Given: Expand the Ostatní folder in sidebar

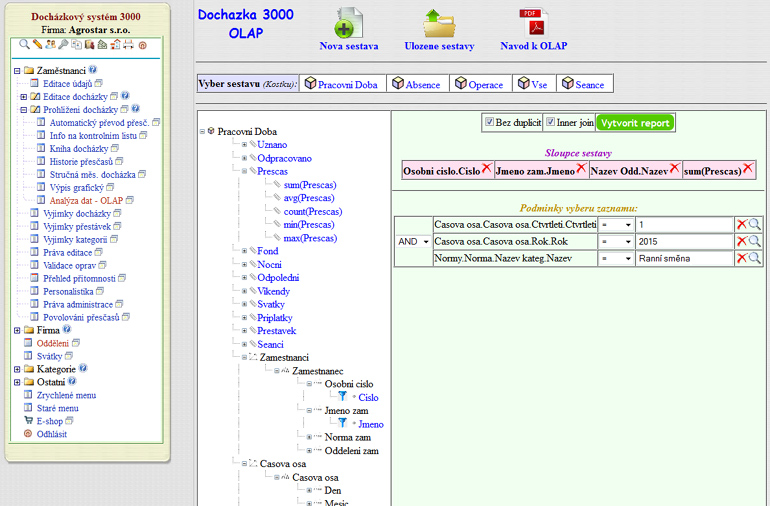Looking at the screenshot, I should [17, 382].
